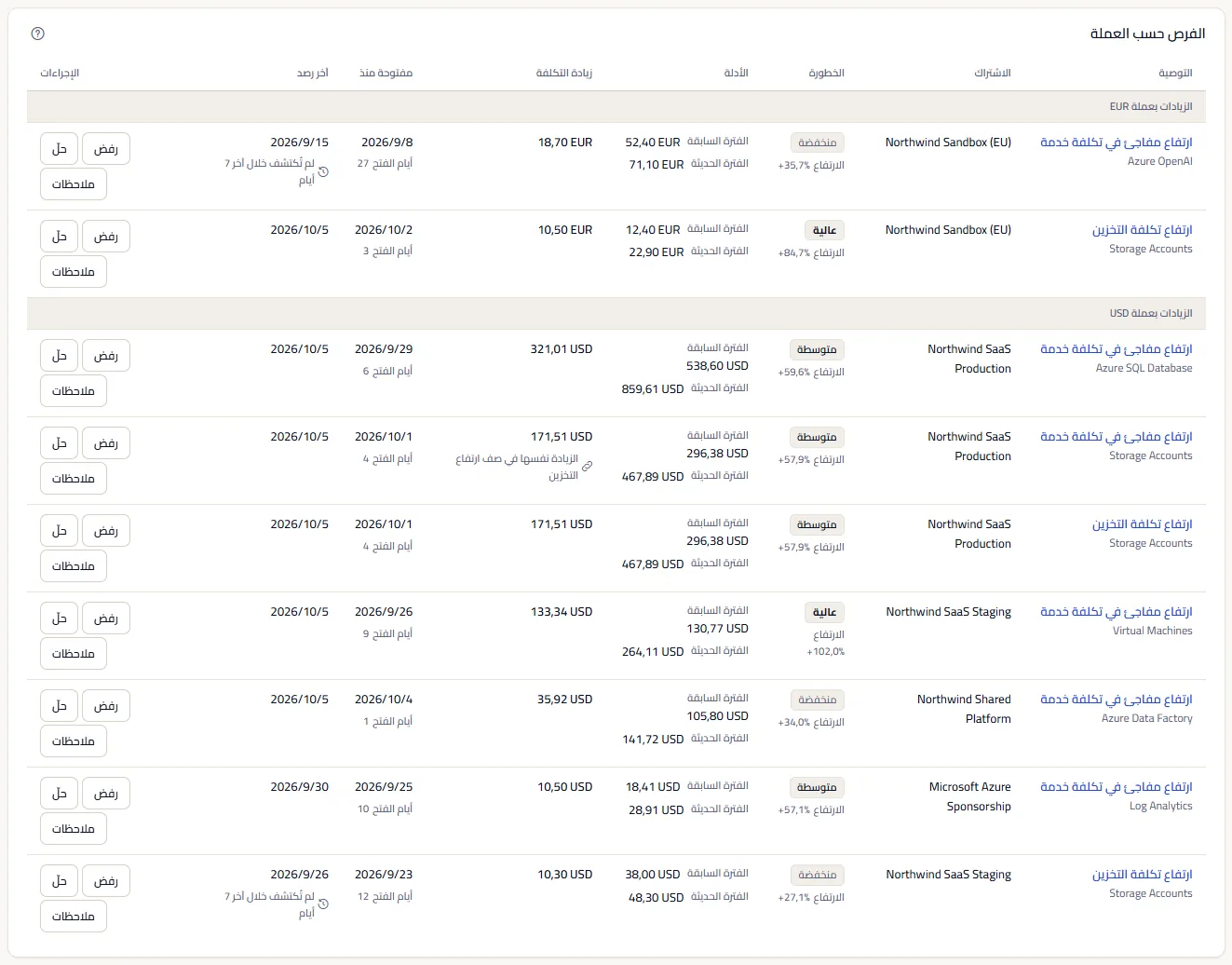Click the 321,01 USD cost increase value
This screenshot has height=965, width=1232.
point(562,349)
